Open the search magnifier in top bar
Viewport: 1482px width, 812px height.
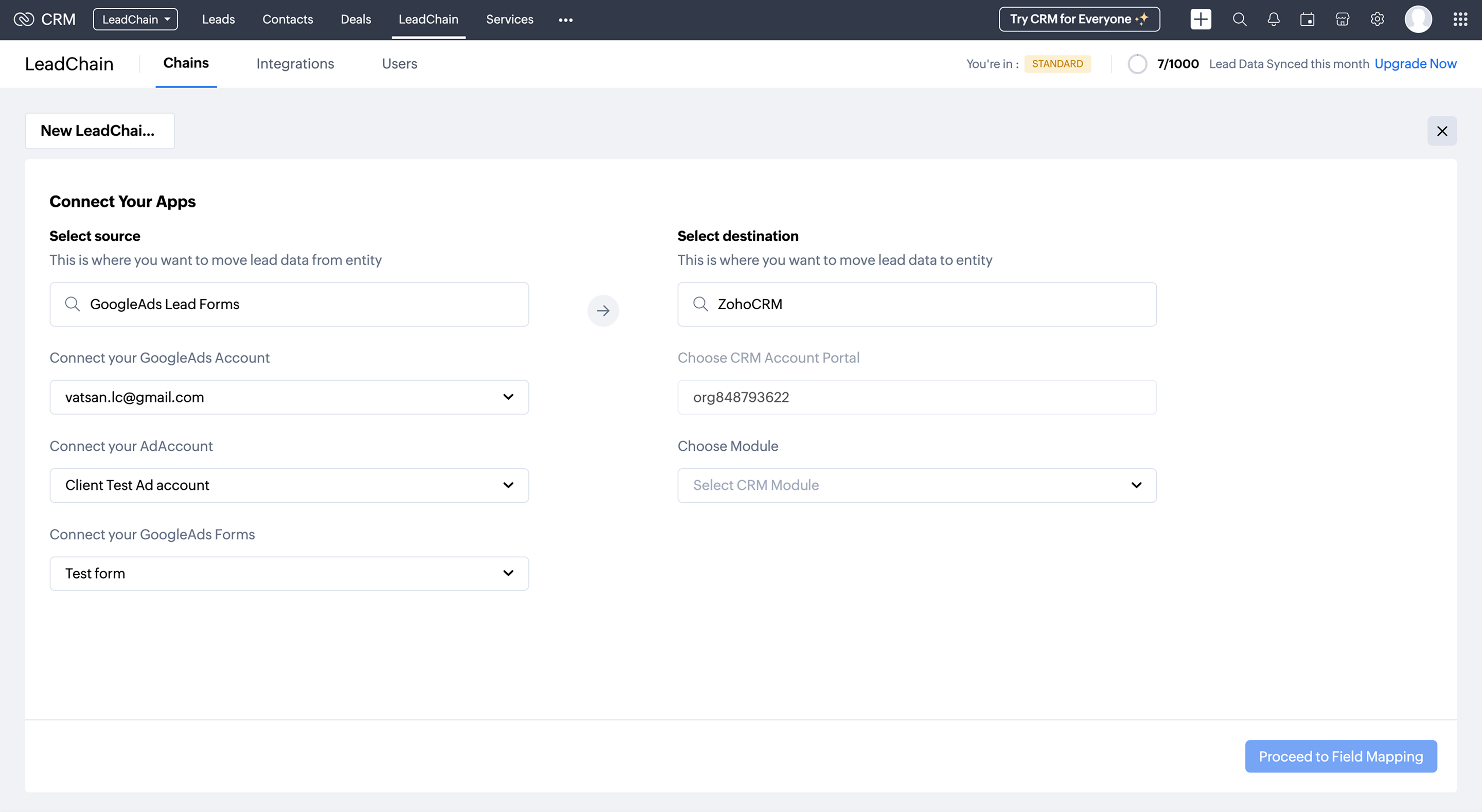(1239, 20)
